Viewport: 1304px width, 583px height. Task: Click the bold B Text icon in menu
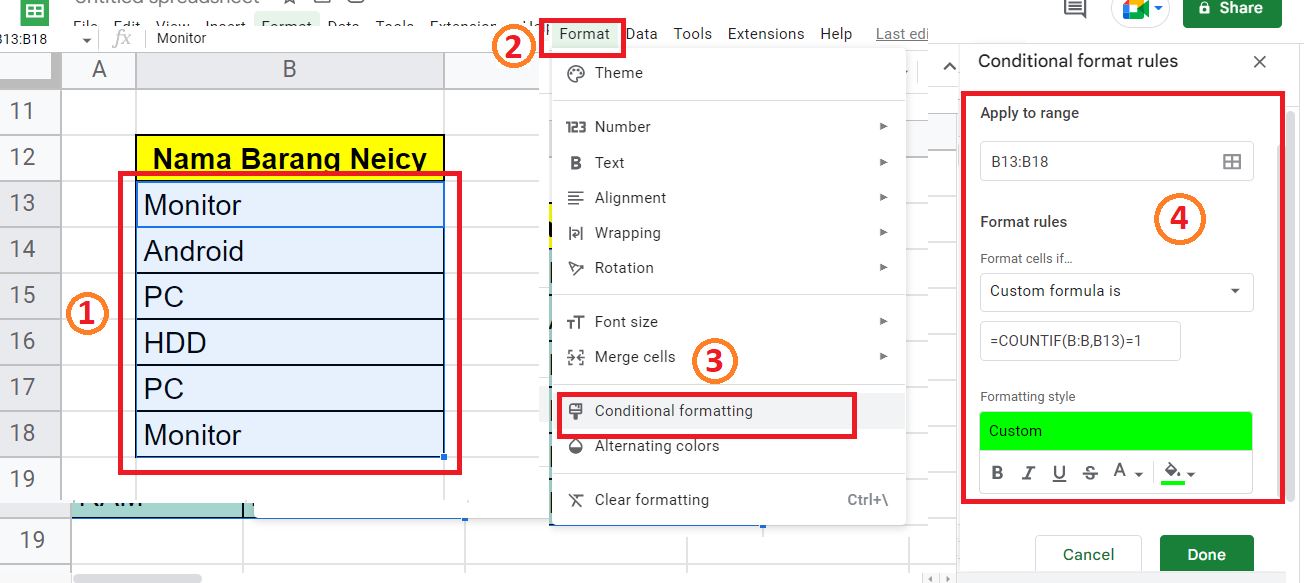[x=576, y=163]
